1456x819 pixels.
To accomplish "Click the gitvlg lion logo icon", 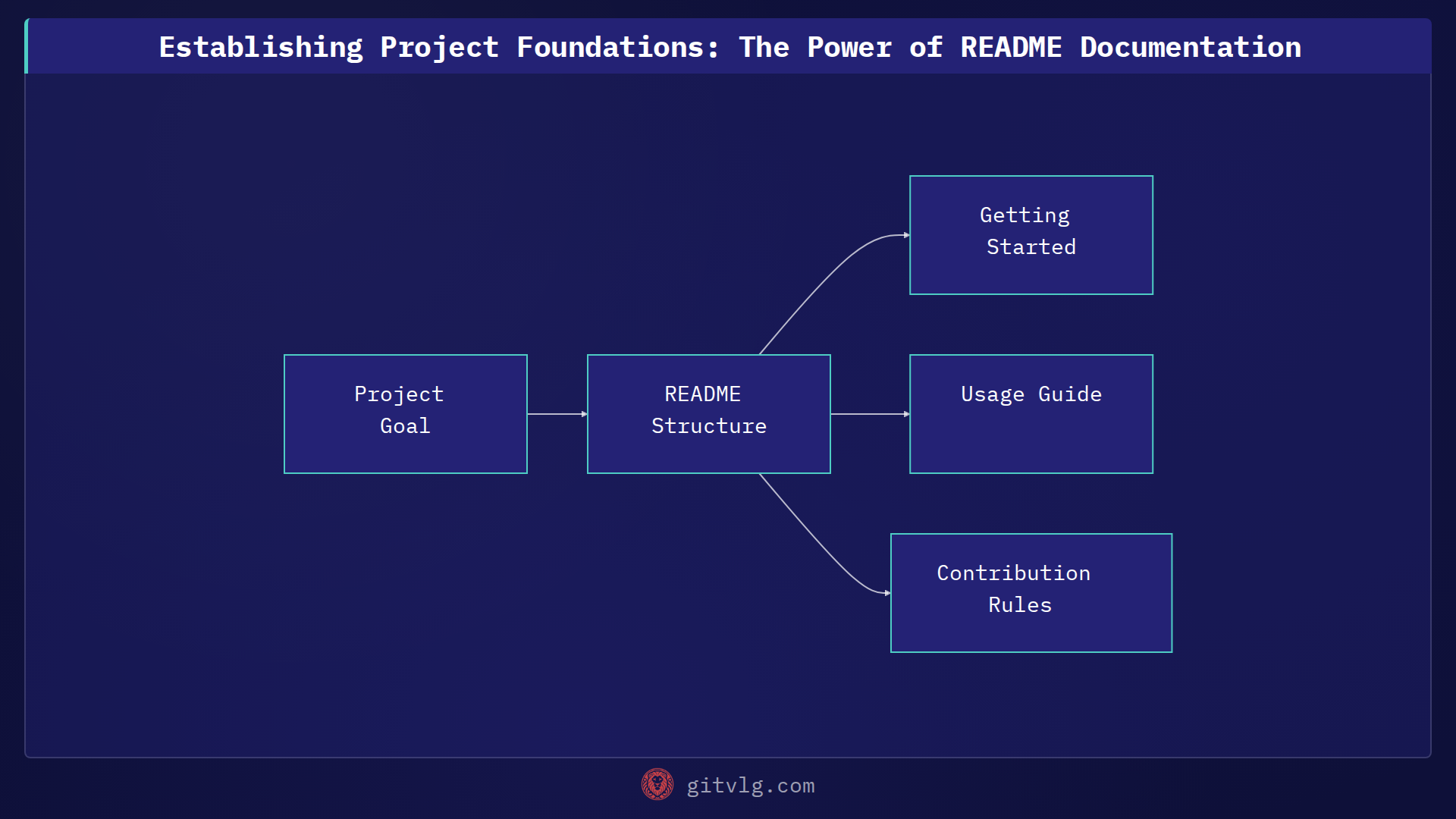I will (x=657, y=785).
